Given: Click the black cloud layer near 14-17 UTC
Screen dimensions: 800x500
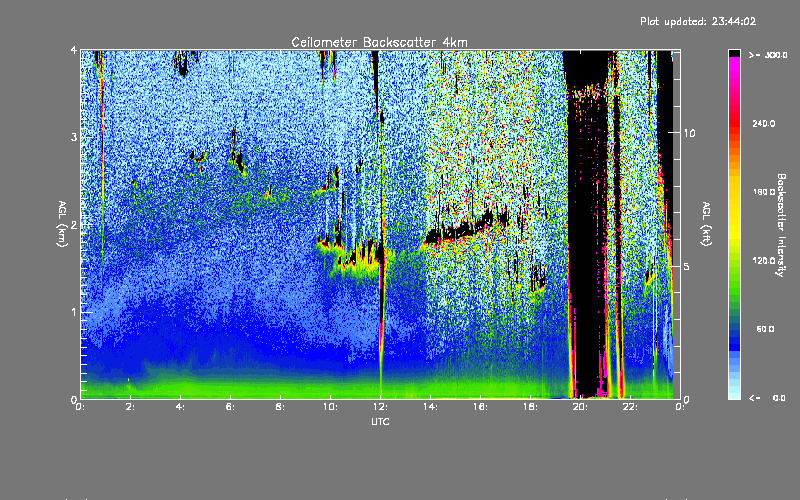Looking at the screenshot, I should coord(466,229).
